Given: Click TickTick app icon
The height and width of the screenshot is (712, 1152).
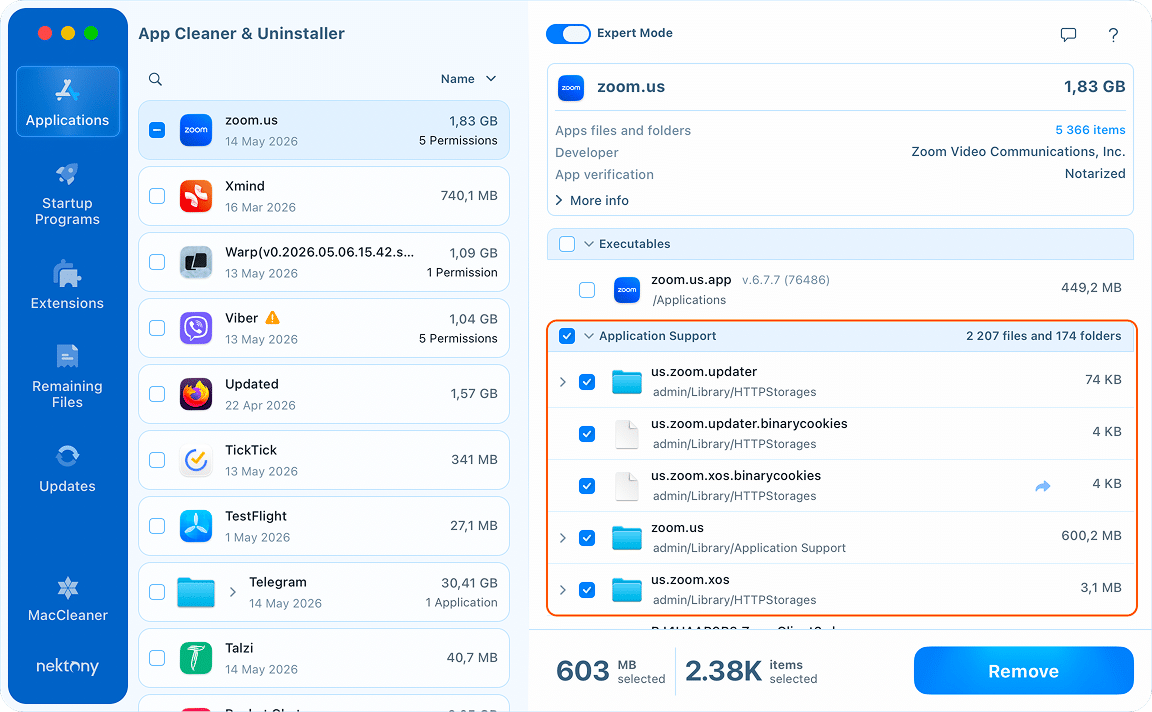Looking at the screenshot, I should click(x=196, y=460).
